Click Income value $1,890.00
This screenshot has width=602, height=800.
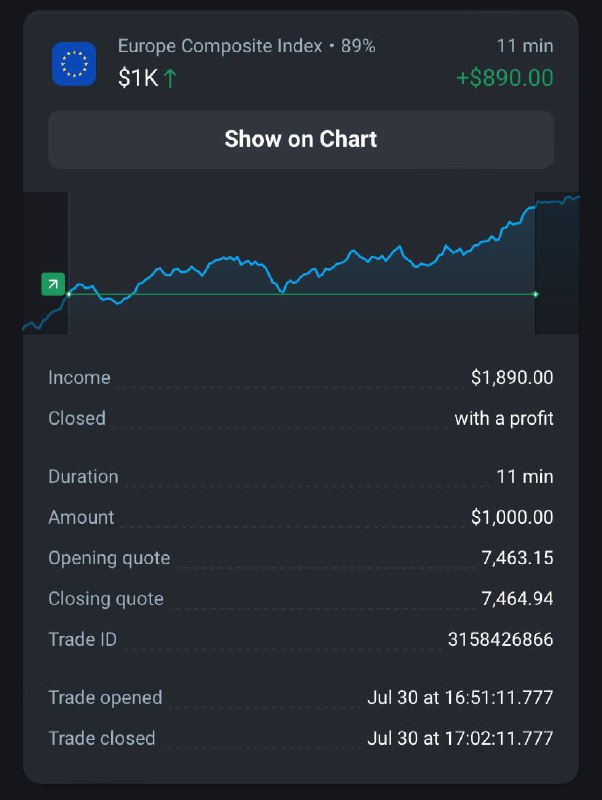(512, 378)
